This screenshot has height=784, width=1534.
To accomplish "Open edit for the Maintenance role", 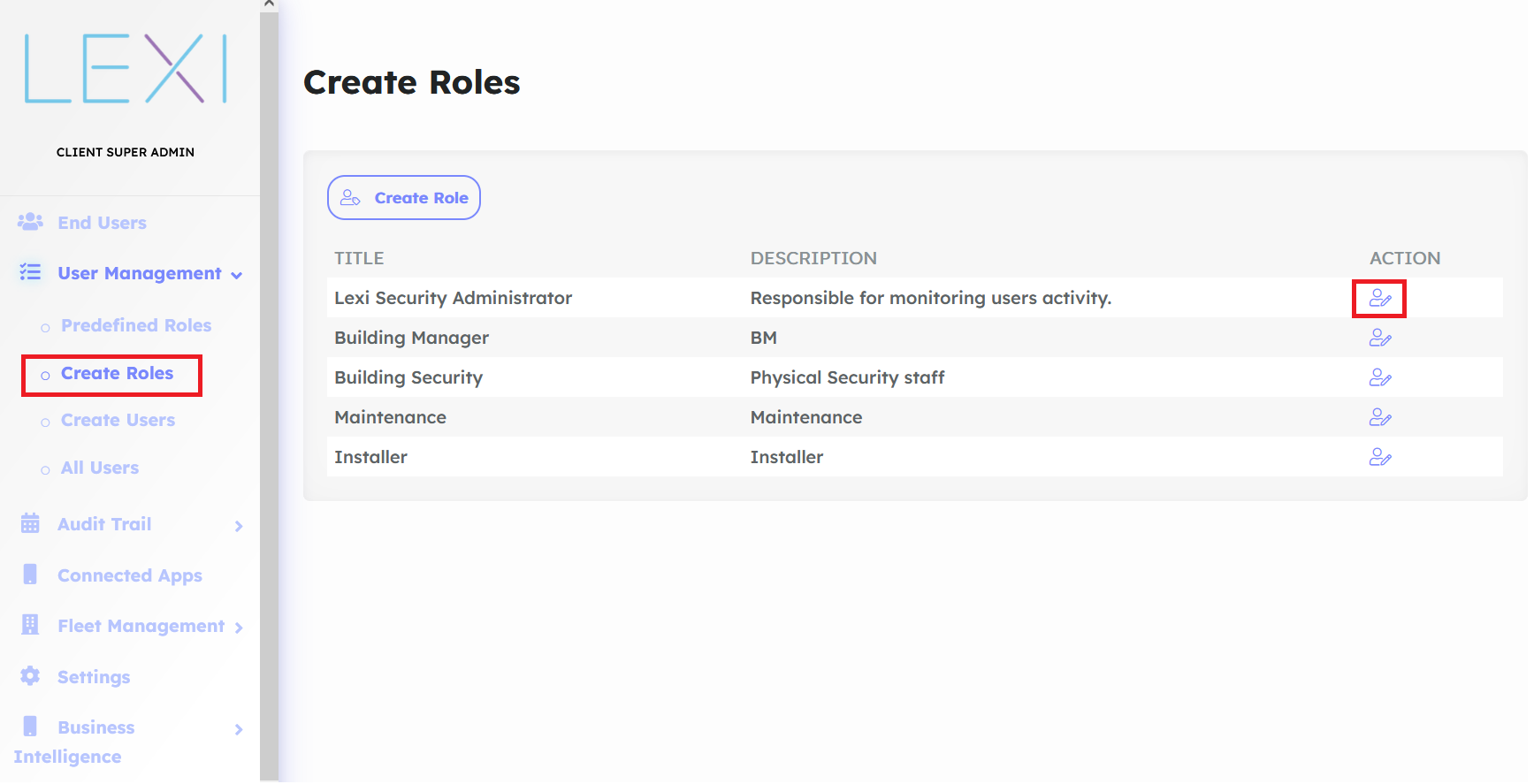I will click(x=1379, y=418).
